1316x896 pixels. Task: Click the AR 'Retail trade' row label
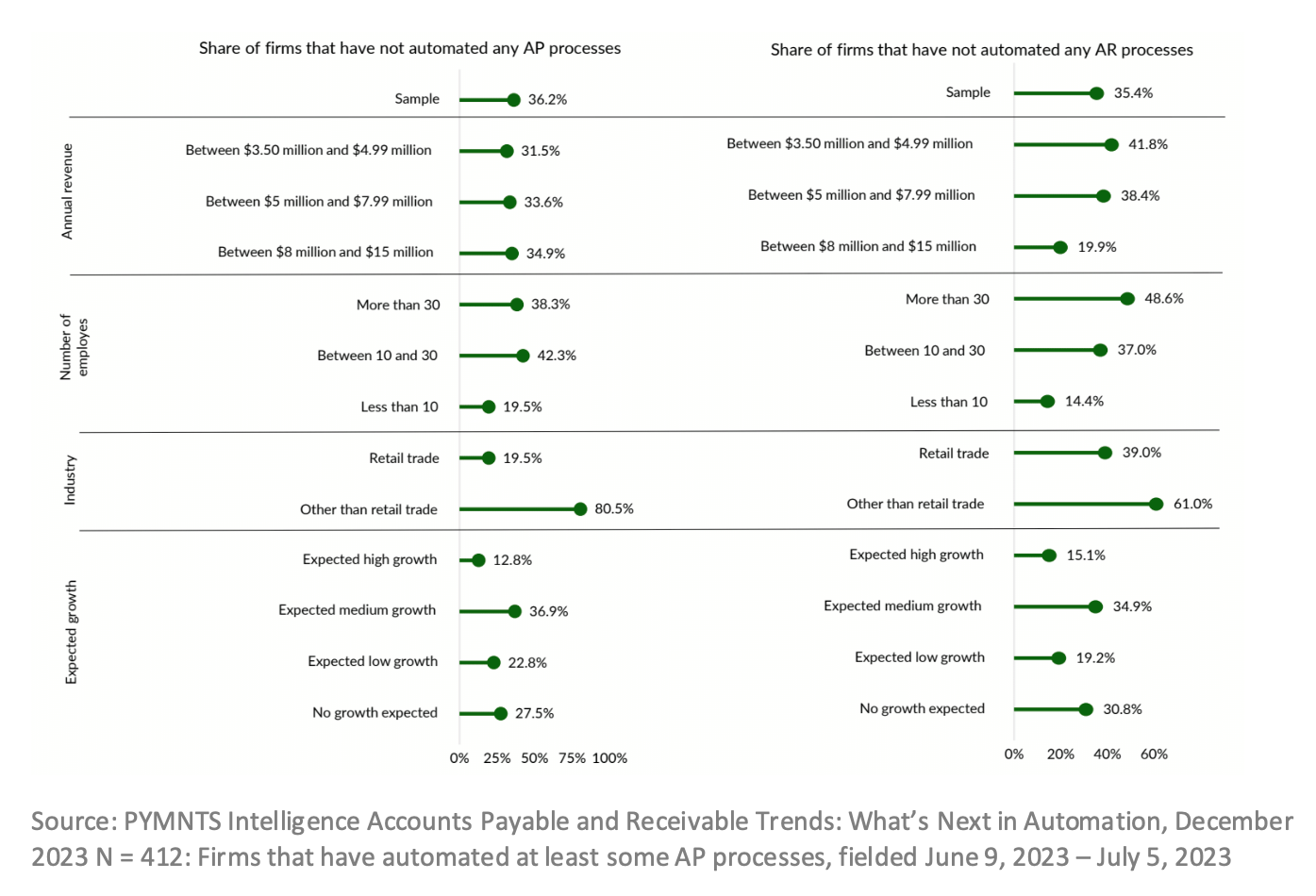point(954,454)
